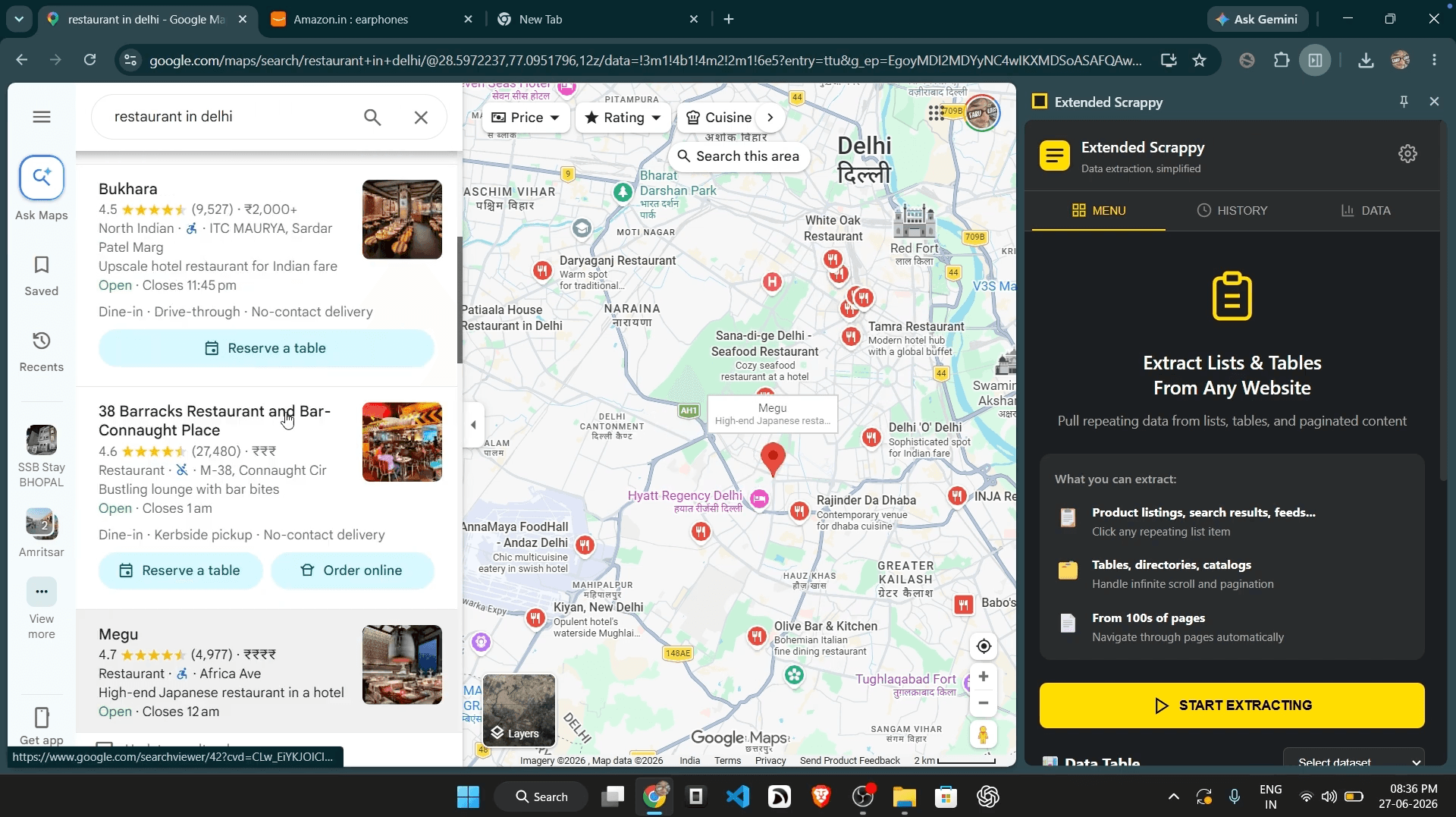Reserve a table at 38 Barracks
Image resolution: width=1456 pixels, height=817 pixels.
coord(180,570)
